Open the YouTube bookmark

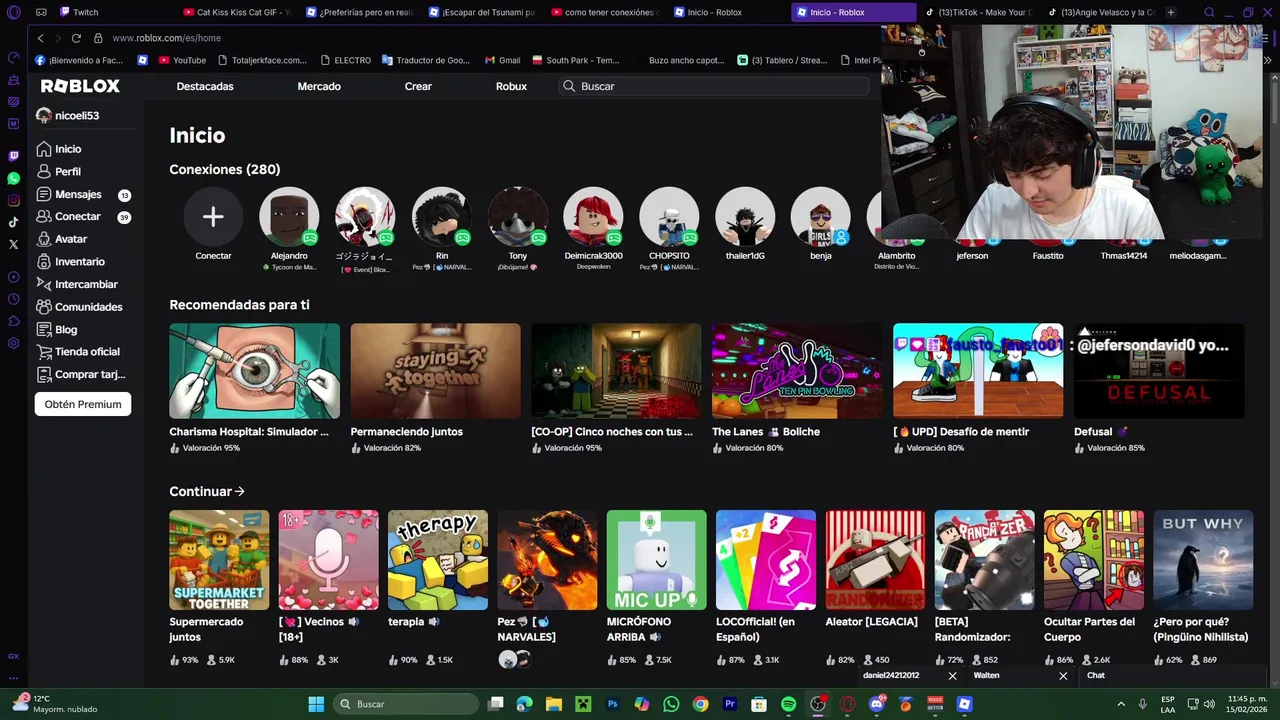tap(182, 60)
